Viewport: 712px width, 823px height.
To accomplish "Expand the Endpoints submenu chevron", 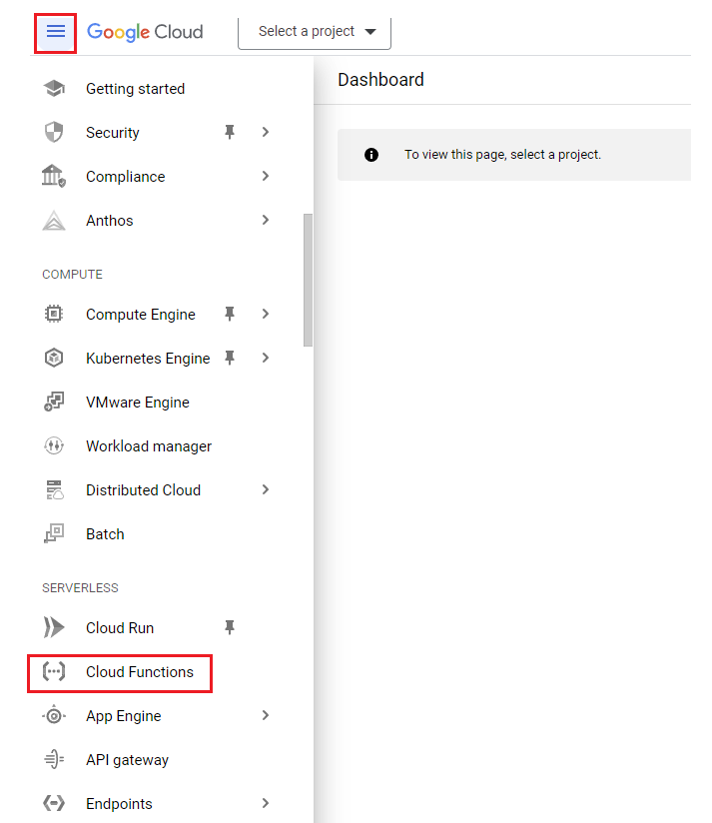I will (x=265, y=803).
